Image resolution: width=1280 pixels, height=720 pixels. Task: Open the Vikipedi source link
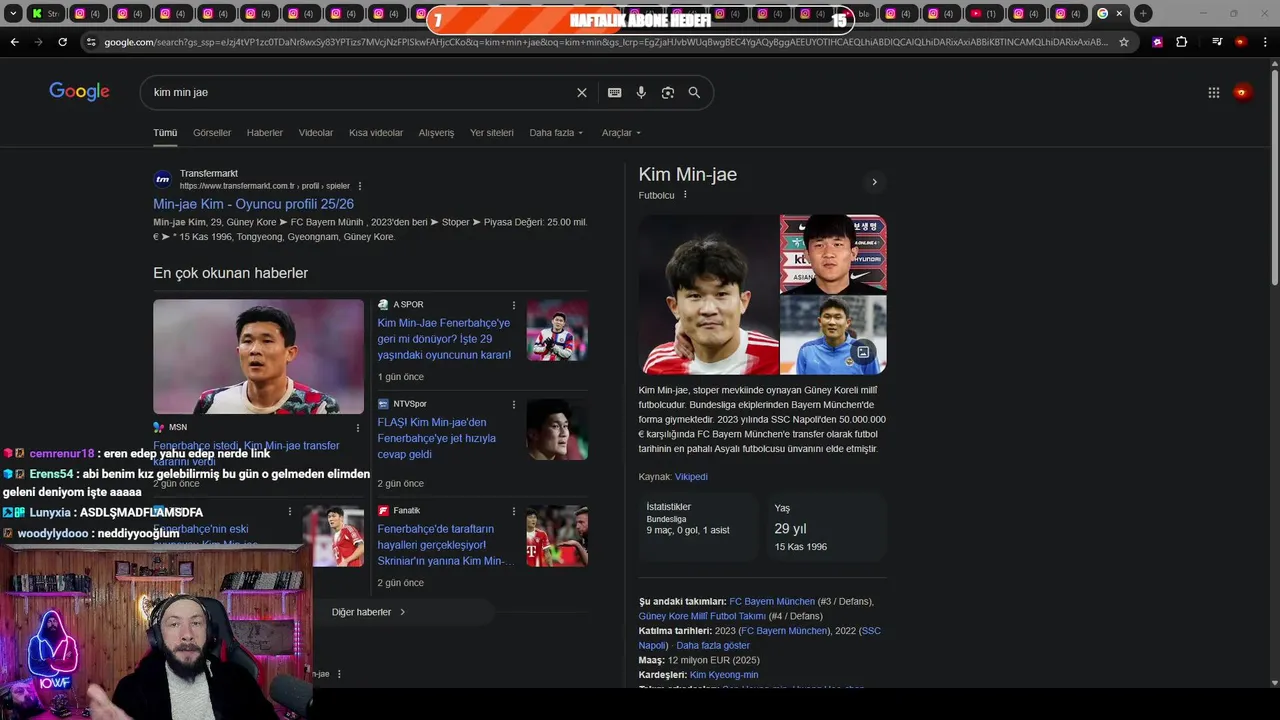click(x=691, y=477)
